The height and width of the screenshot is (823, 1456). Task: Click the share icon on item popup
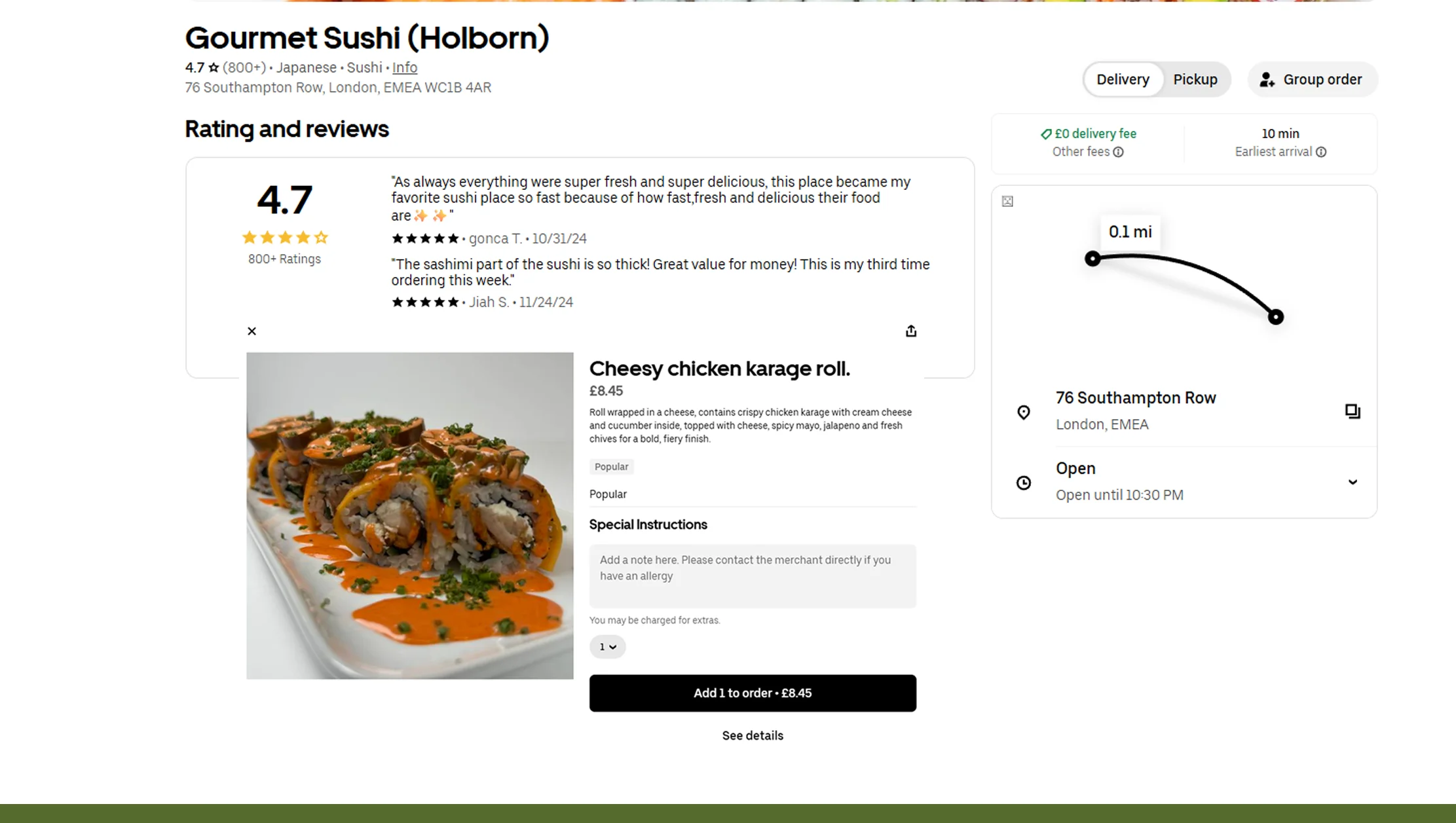[x=910, y=331]
